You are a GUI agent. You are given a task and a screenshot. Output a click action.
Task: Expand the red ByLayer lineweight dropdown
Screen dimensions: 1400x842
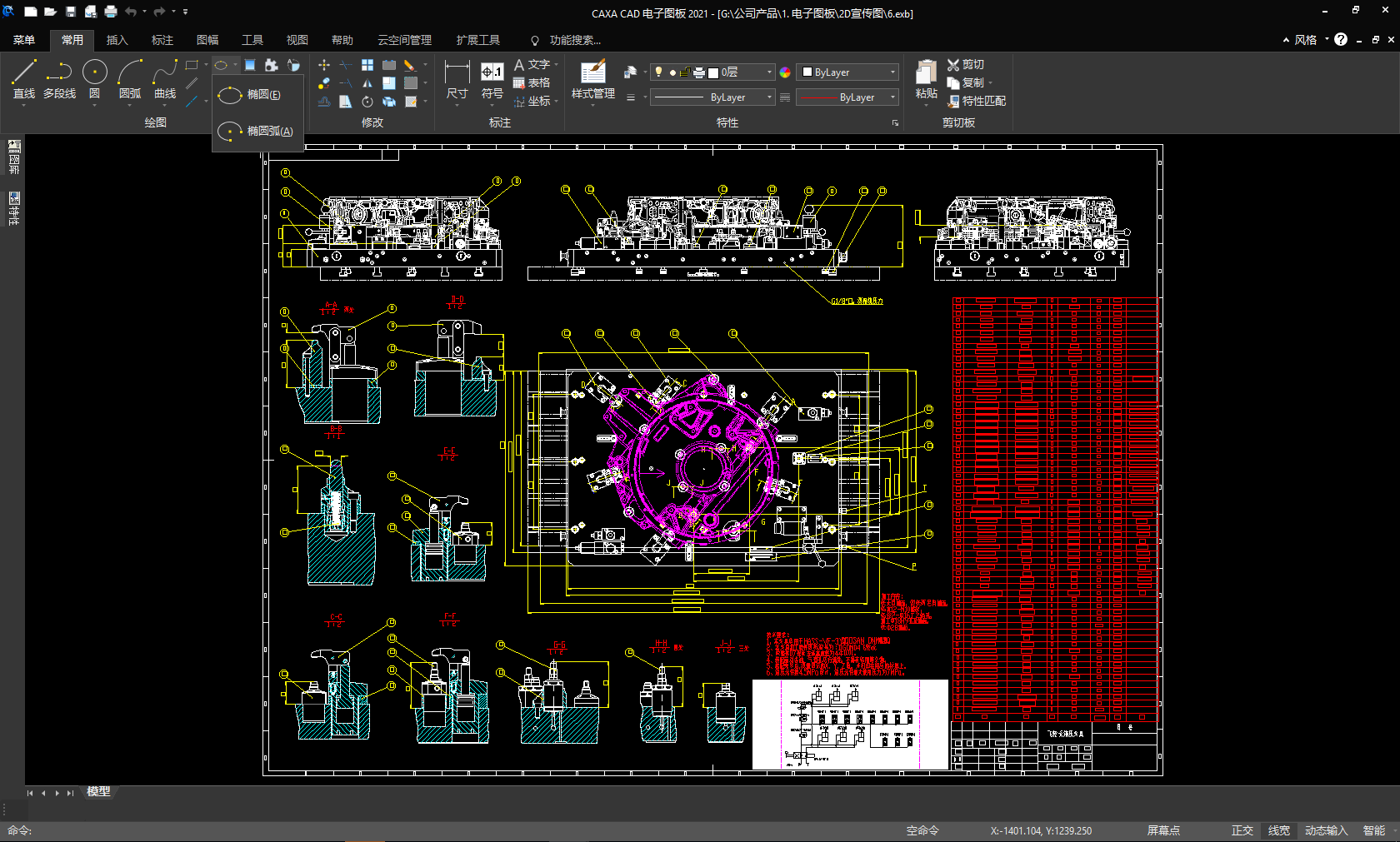pyautogui.click(x=892, y=97)
